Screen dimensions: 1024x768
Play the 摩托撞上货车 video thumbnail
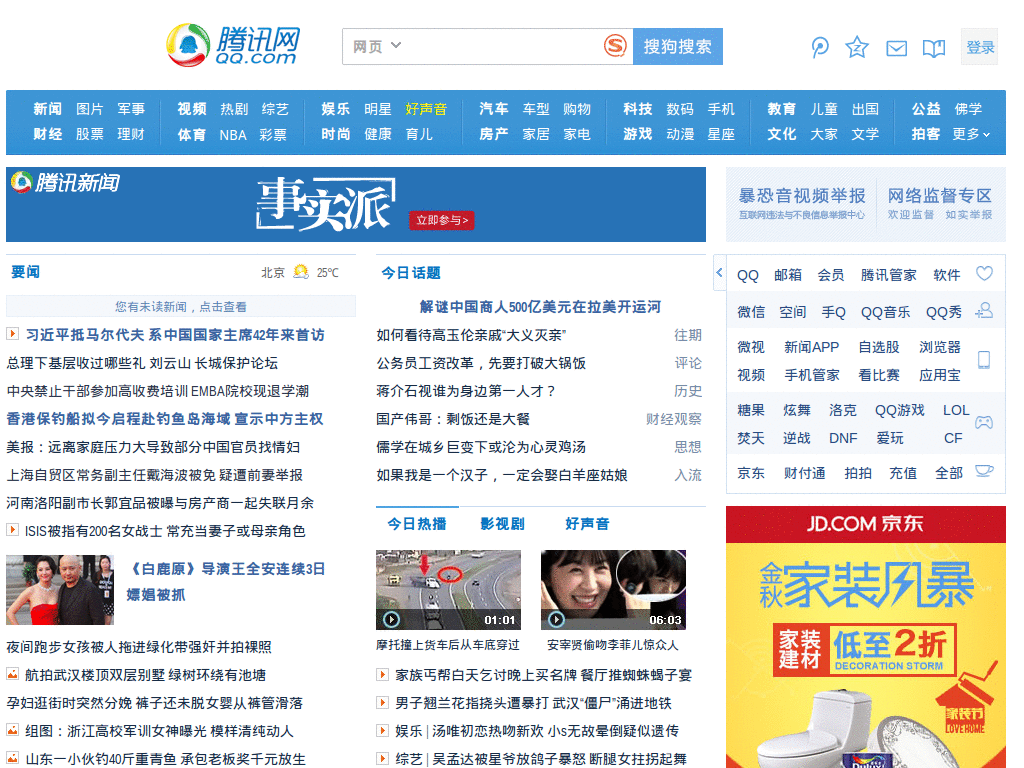[x=447, y=589]
